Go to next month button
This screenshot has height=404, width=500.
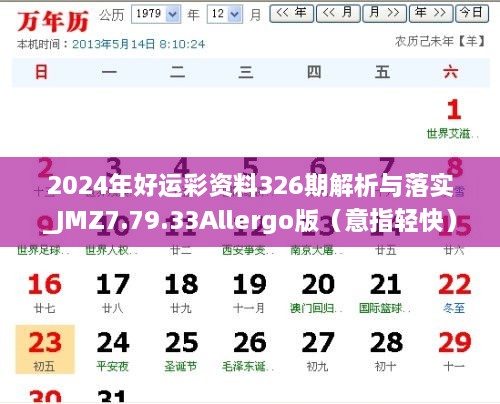[384, 13]
